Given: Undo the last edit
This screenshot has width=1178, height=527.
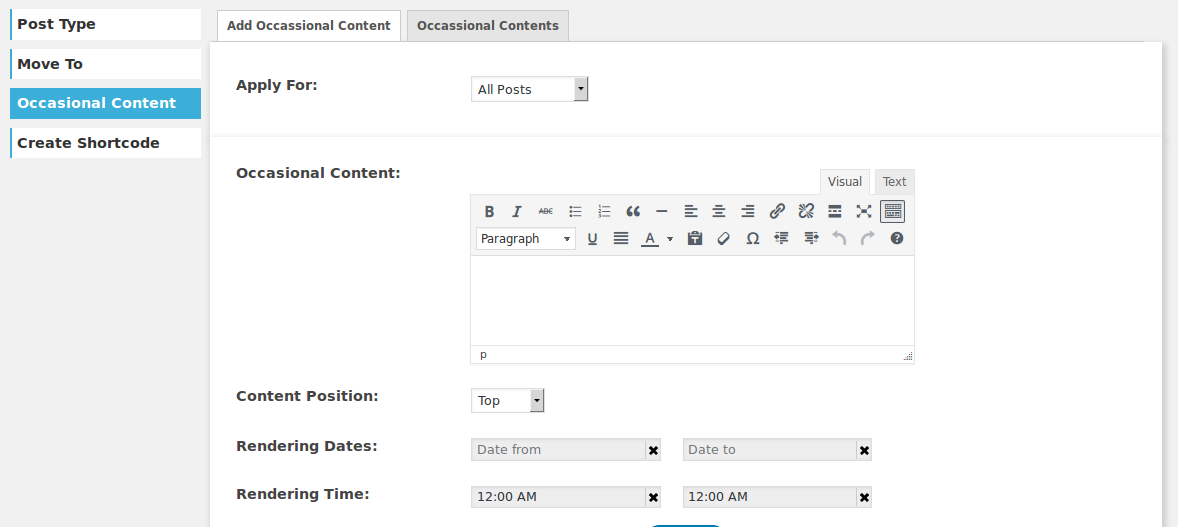Looking at the screenshot, I should pos(839,238).
